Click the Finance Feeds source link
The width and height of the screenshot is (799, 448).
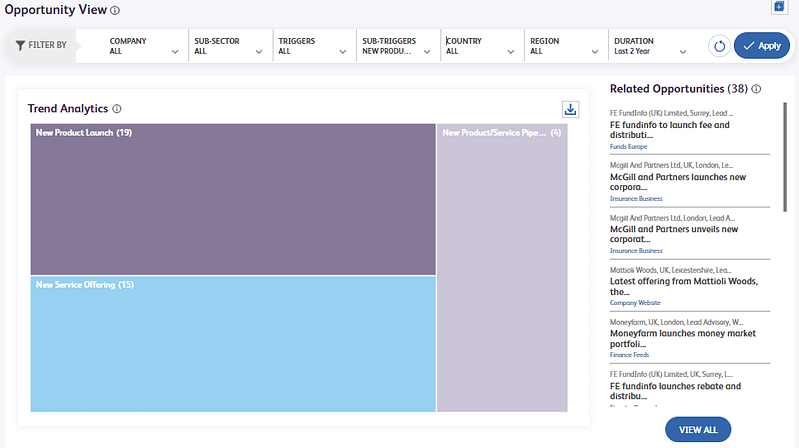pos(629,355)
